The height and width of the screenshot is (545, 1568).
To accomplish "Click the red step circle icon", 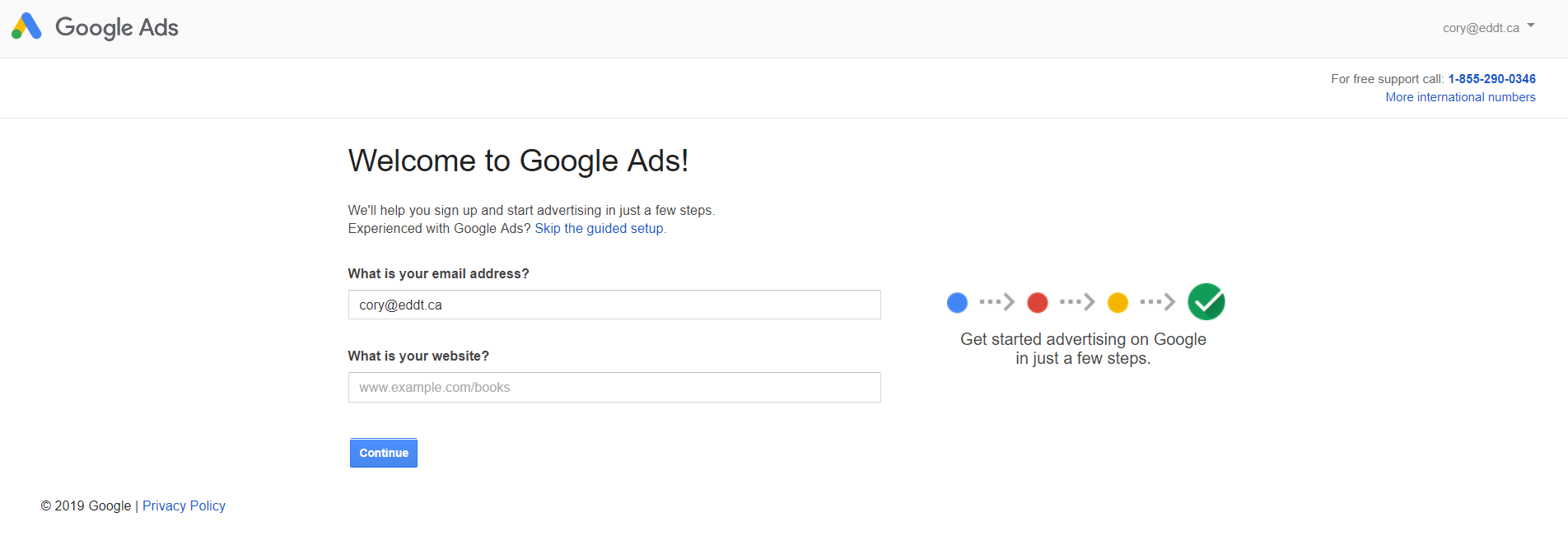I will (x=1038, y=303).
